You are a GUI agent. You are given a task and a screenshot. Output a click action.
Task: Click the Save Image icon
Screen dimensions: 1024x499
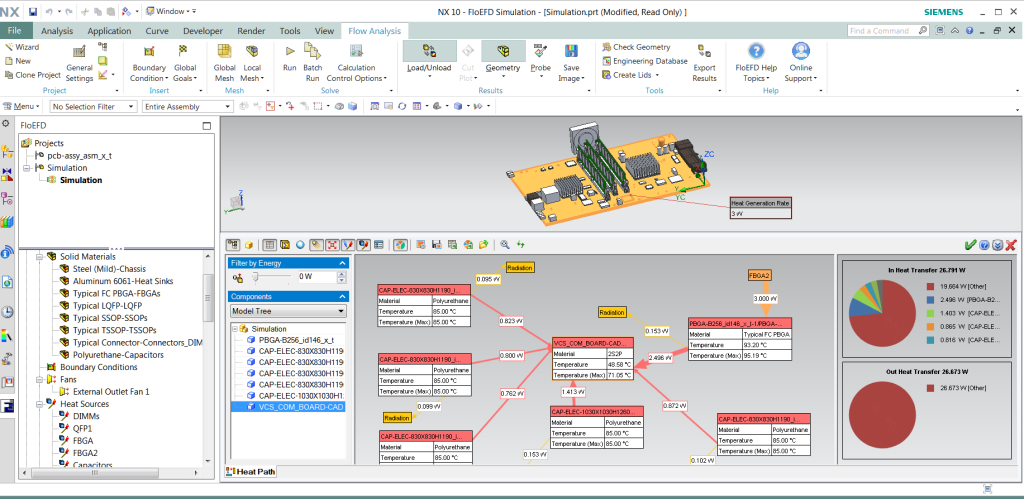571,52
